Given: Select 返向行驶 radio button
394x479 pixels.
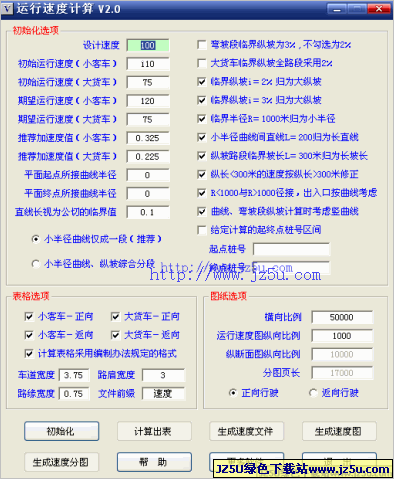Looking at the screenshot, I should [313, 393].
